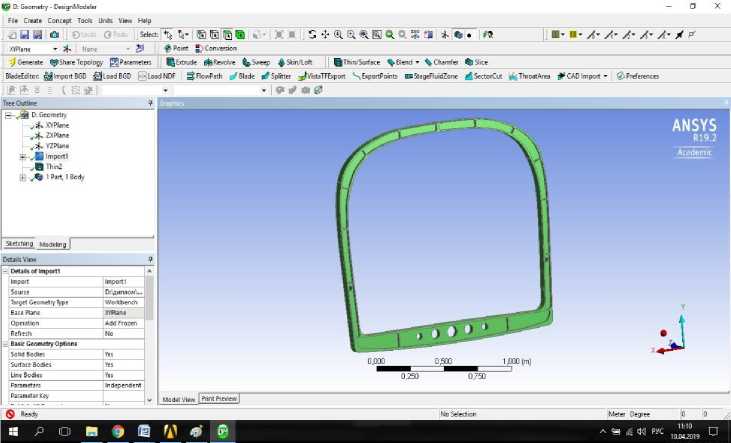Image resolution: width=731 pixels, height=443 pixels.
Task: Select the Skin/Loft tool
Action: 295,62
